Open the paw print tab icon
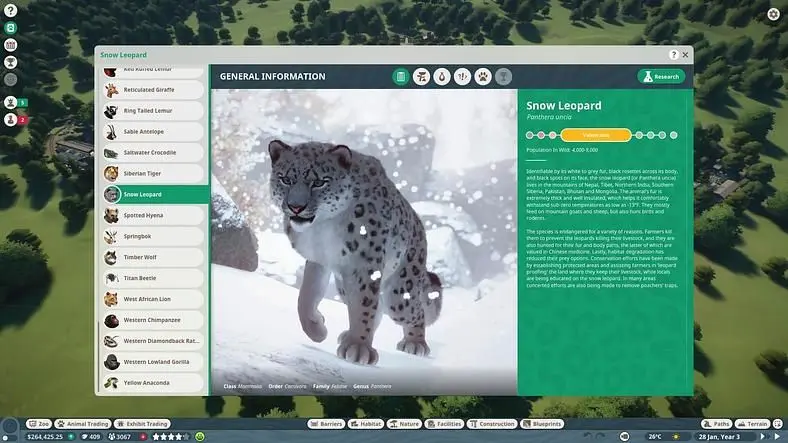The height and width of the screenshot is (443, 788). click(483, 77)
